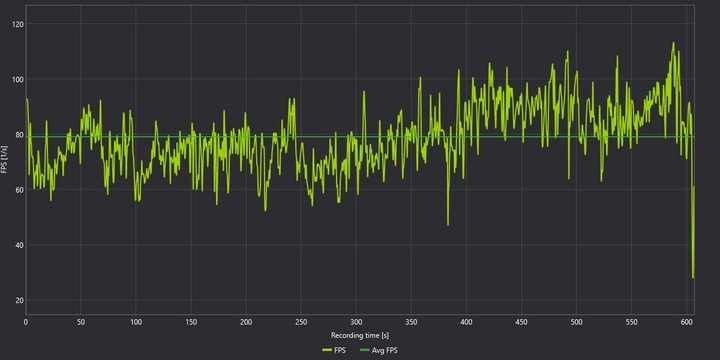Click the 100 label on the FPS axis

pyautogui.click(x=19, y=79)
